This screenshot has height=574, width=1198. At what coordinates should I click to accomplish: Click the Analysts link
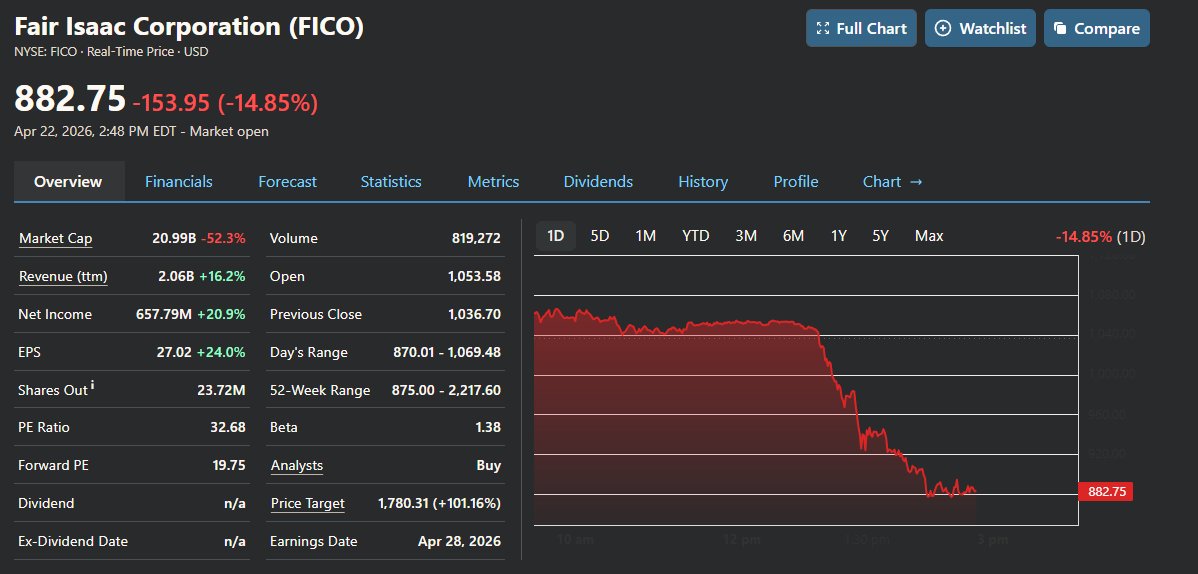tap(296, 465)
